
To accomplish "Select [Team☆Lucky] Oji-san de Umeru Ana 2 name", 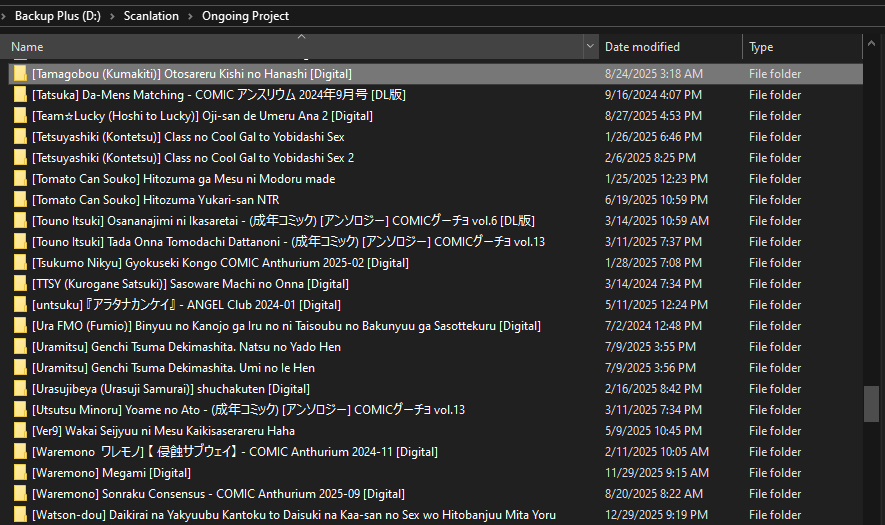I will coord(202,116).
